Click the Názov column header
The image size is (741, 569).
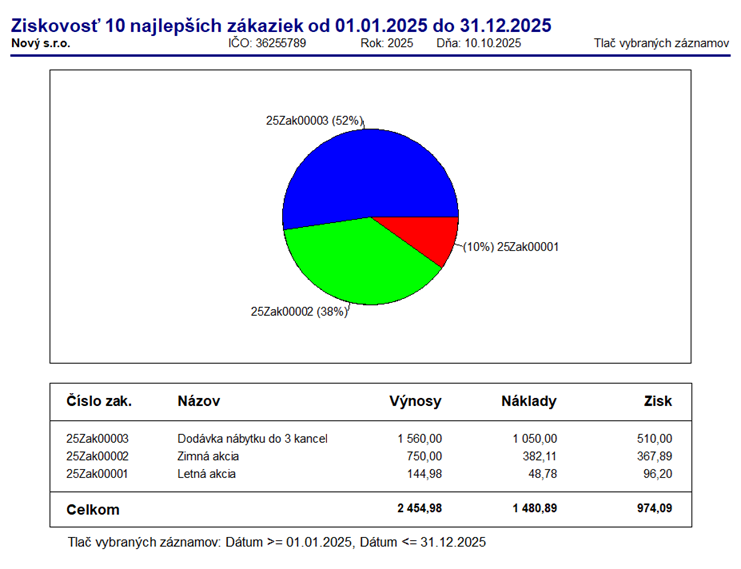pos(198,401)
